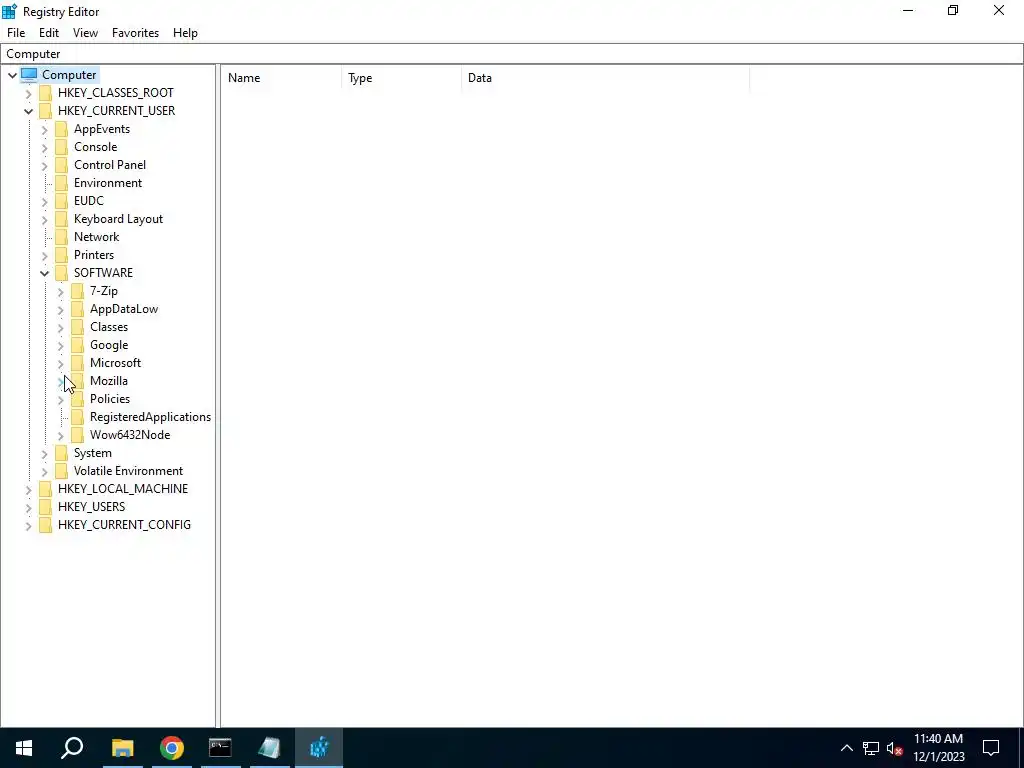The height and width of the screenshot is (768, 1024).
Task: Click the Network folder icon
Action: coord(61,236)
